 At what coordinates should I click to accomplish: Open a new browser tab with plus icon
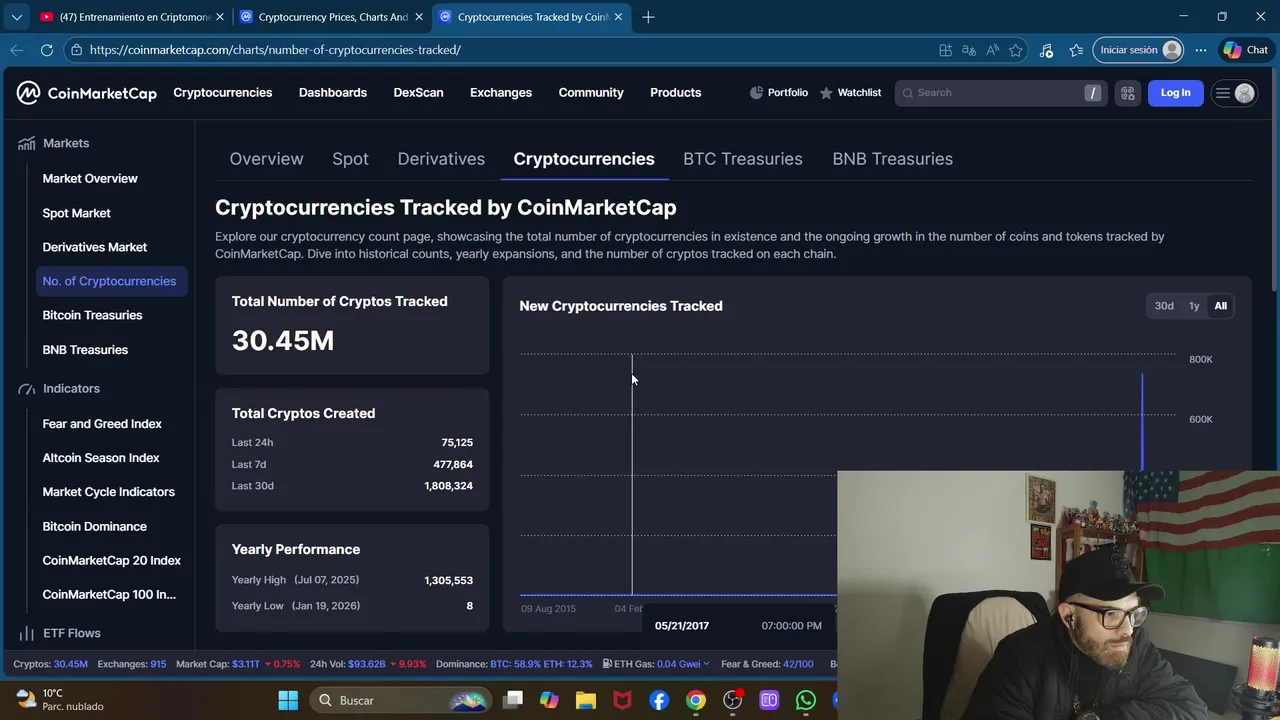tap(648, 17)
